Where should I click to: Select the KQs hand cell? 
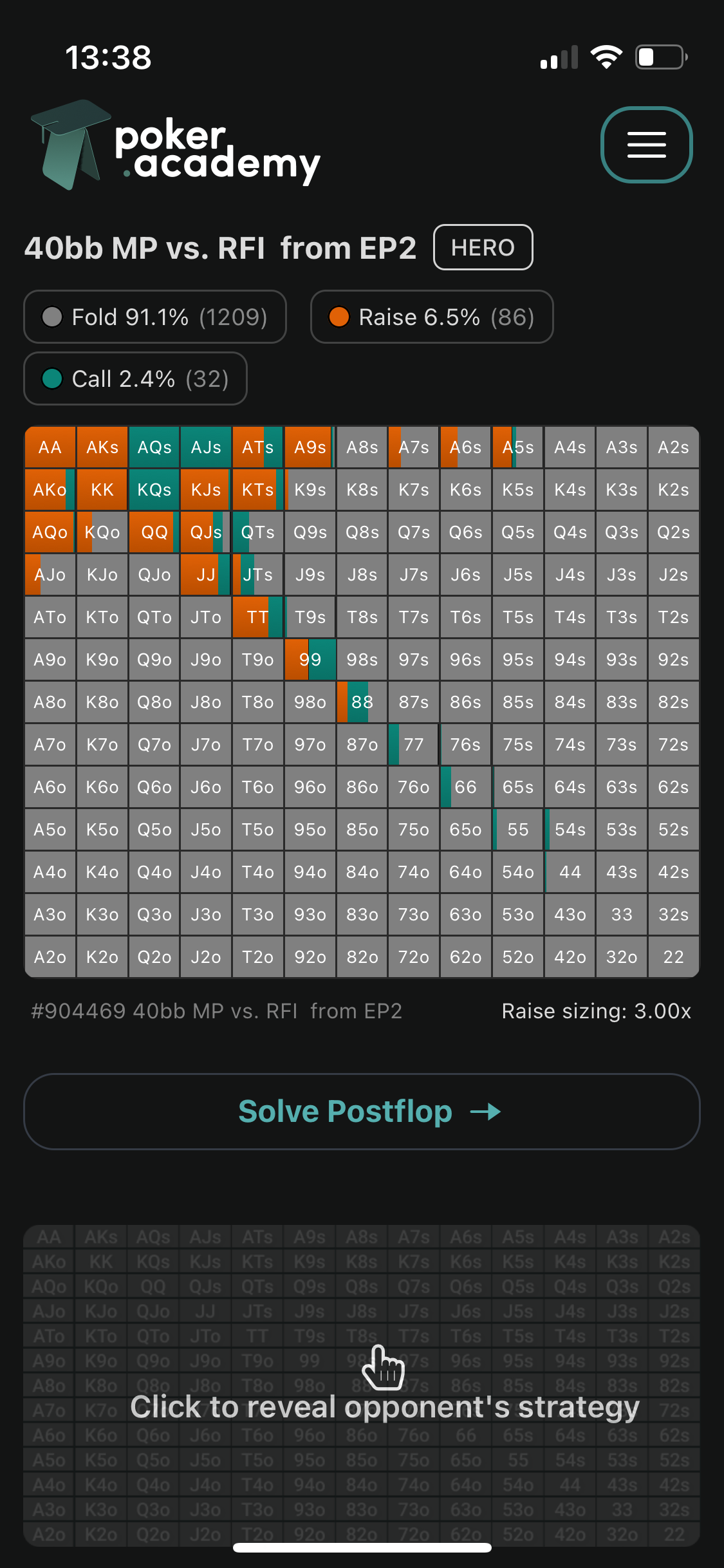154,490
